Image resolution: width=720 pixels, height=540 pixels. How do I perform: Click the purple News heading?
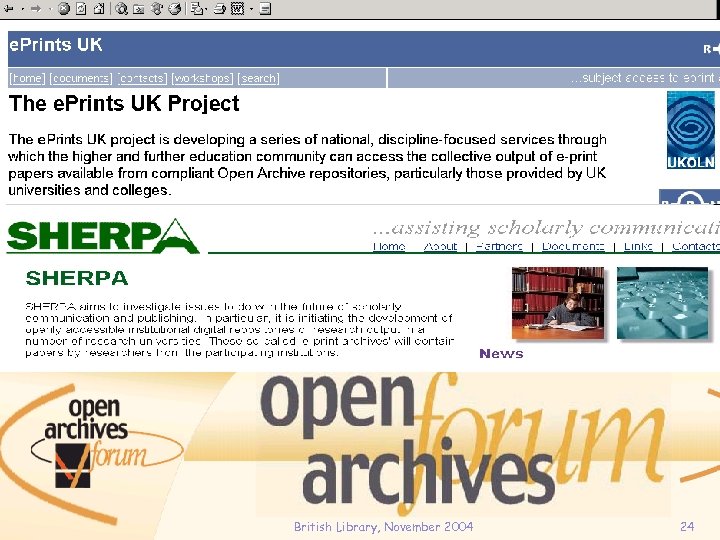[501, 354]
